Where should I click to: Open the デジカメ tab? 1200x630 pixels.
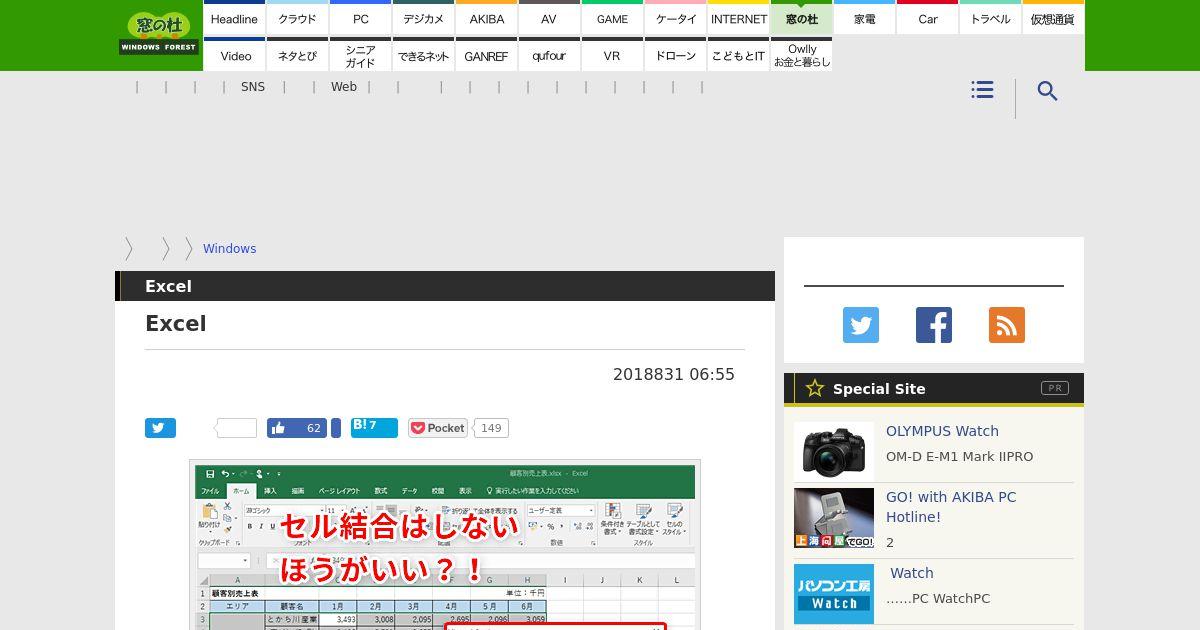tap(424, 18)
